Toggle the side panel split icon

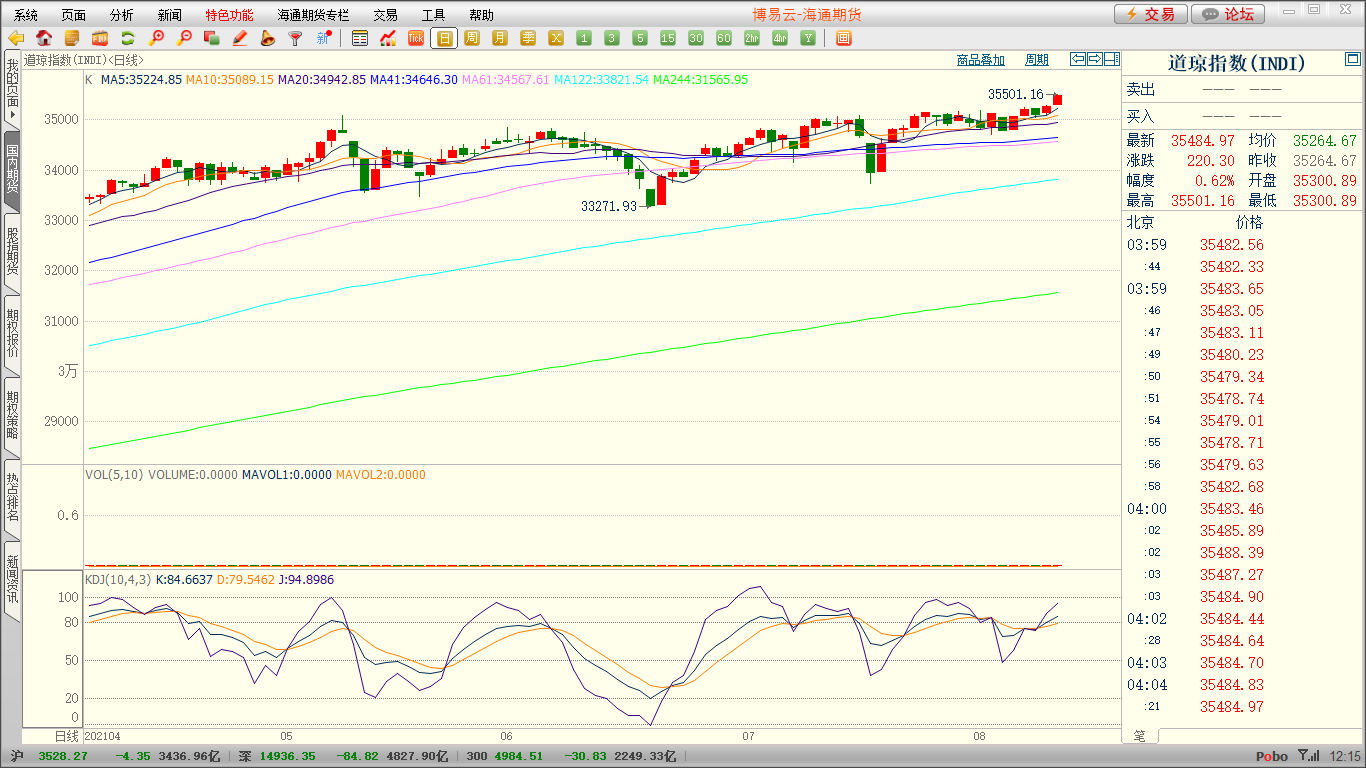click(x=1112, y=59)
